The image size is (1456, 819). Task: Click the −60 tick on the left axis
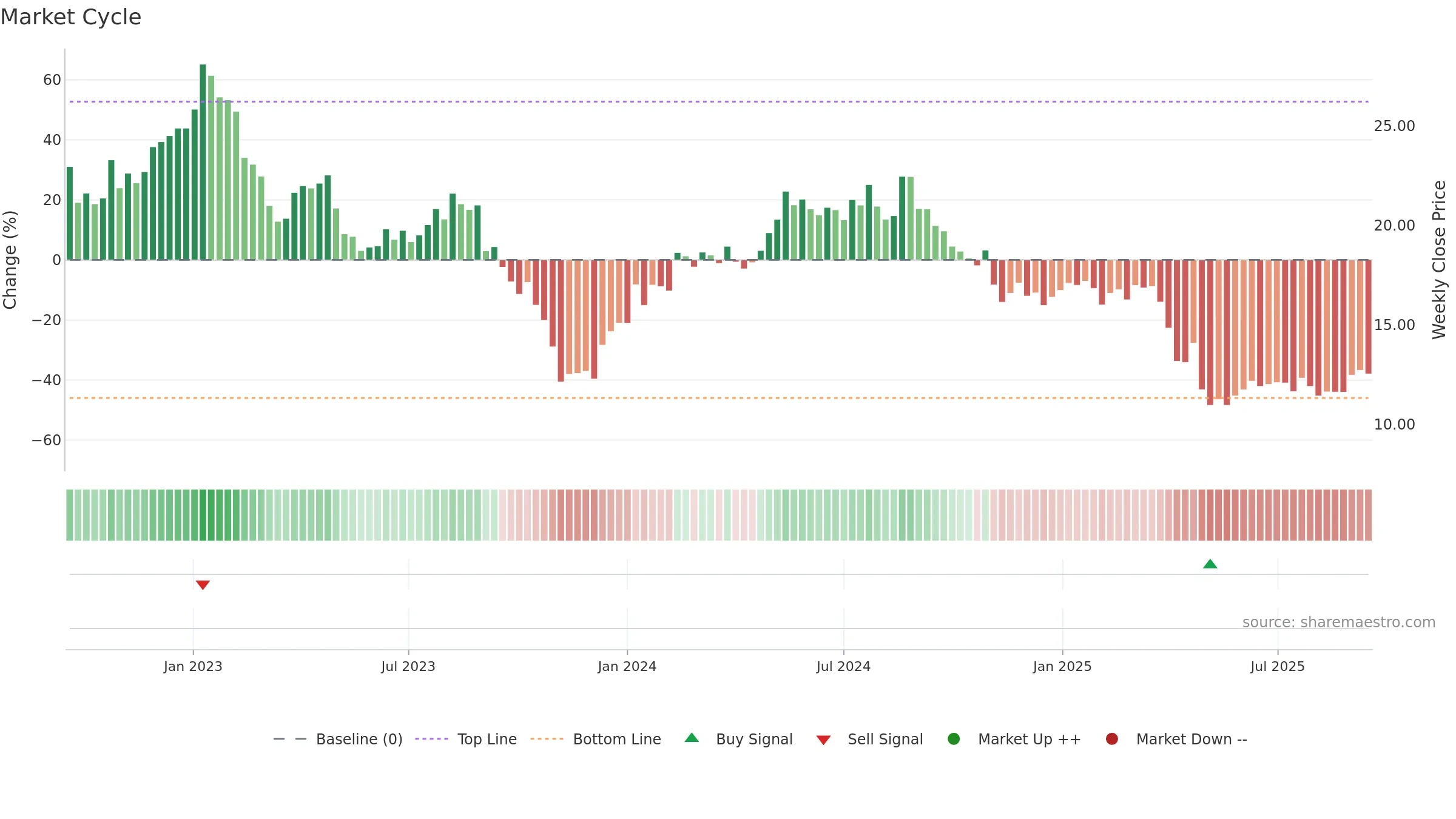pos(47,440)
